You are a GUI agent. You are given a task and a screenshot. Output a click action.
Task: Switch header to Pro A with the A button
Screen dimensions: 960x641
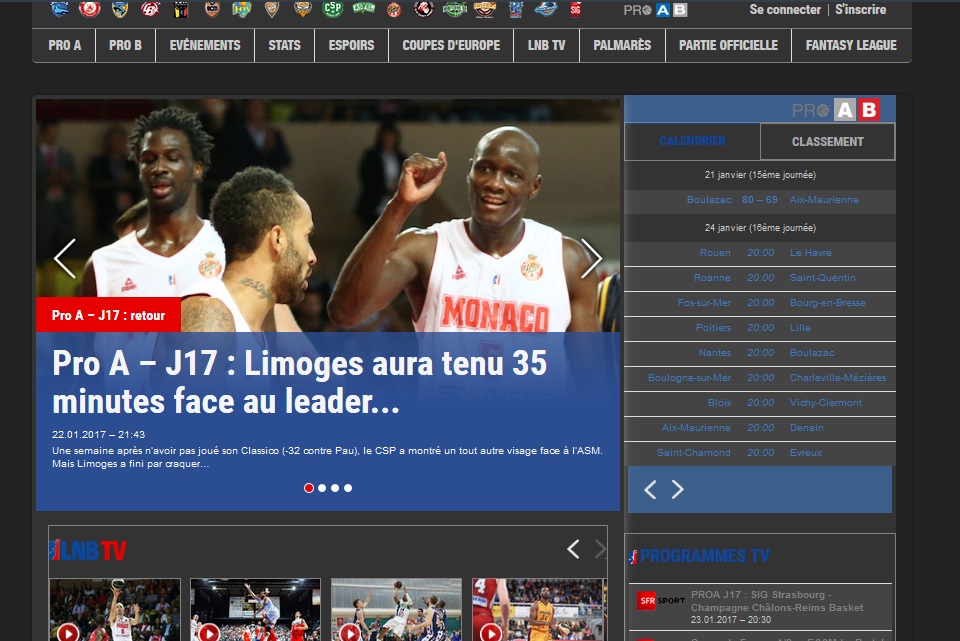pyautogui.click(x=662, y=10)
